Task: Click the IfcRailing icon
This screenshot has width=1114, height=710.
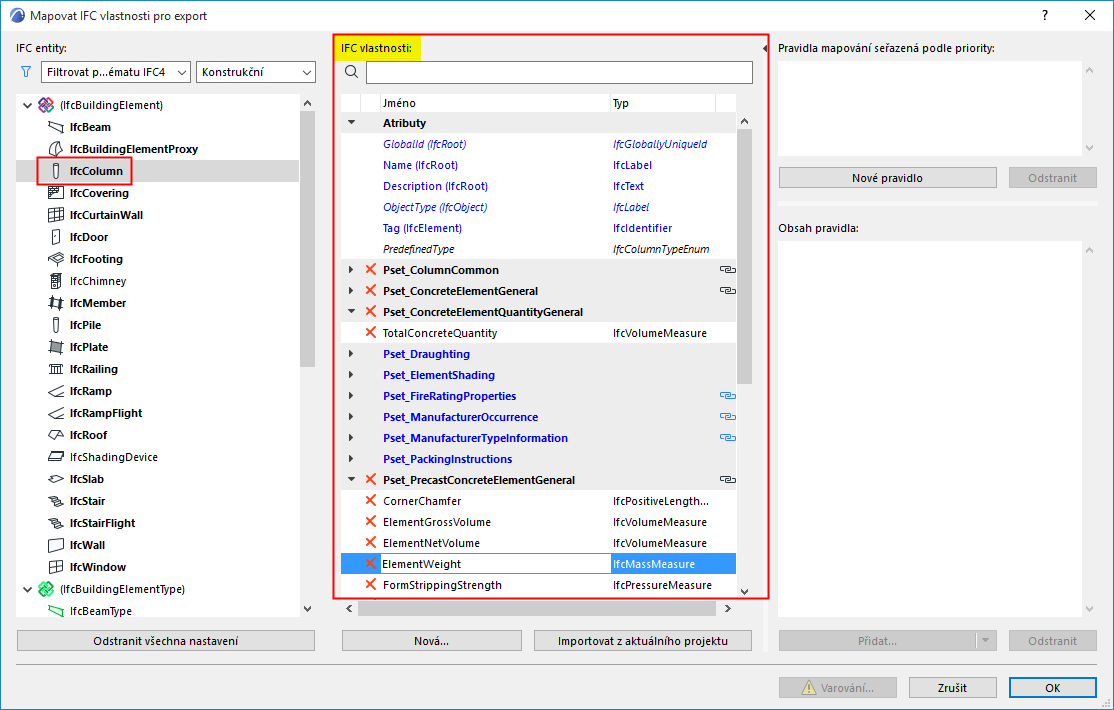Action: point(55,370)
